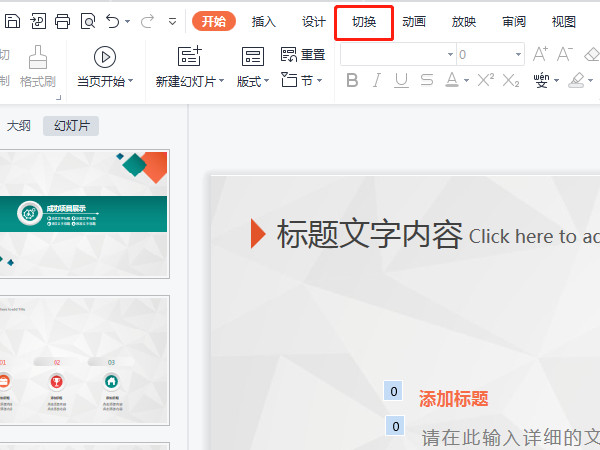Screen dimensions: 600x450
Task: Select the Slides (幻灯片) panel button
Action: coord(70,126)
